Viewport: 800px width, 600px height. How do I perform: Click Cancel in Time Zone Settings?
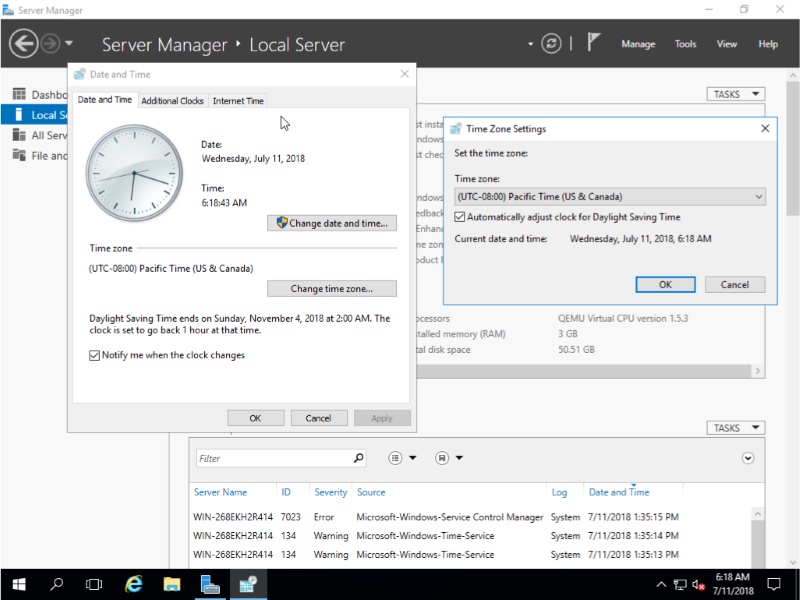point(735,284)
